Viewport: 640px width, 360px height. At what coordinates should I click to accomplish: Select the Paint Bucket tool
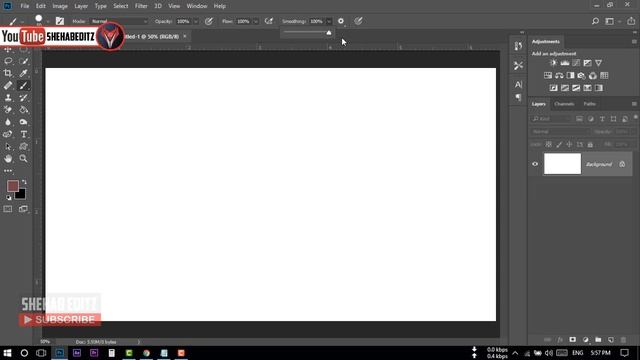tap(24, 110)
